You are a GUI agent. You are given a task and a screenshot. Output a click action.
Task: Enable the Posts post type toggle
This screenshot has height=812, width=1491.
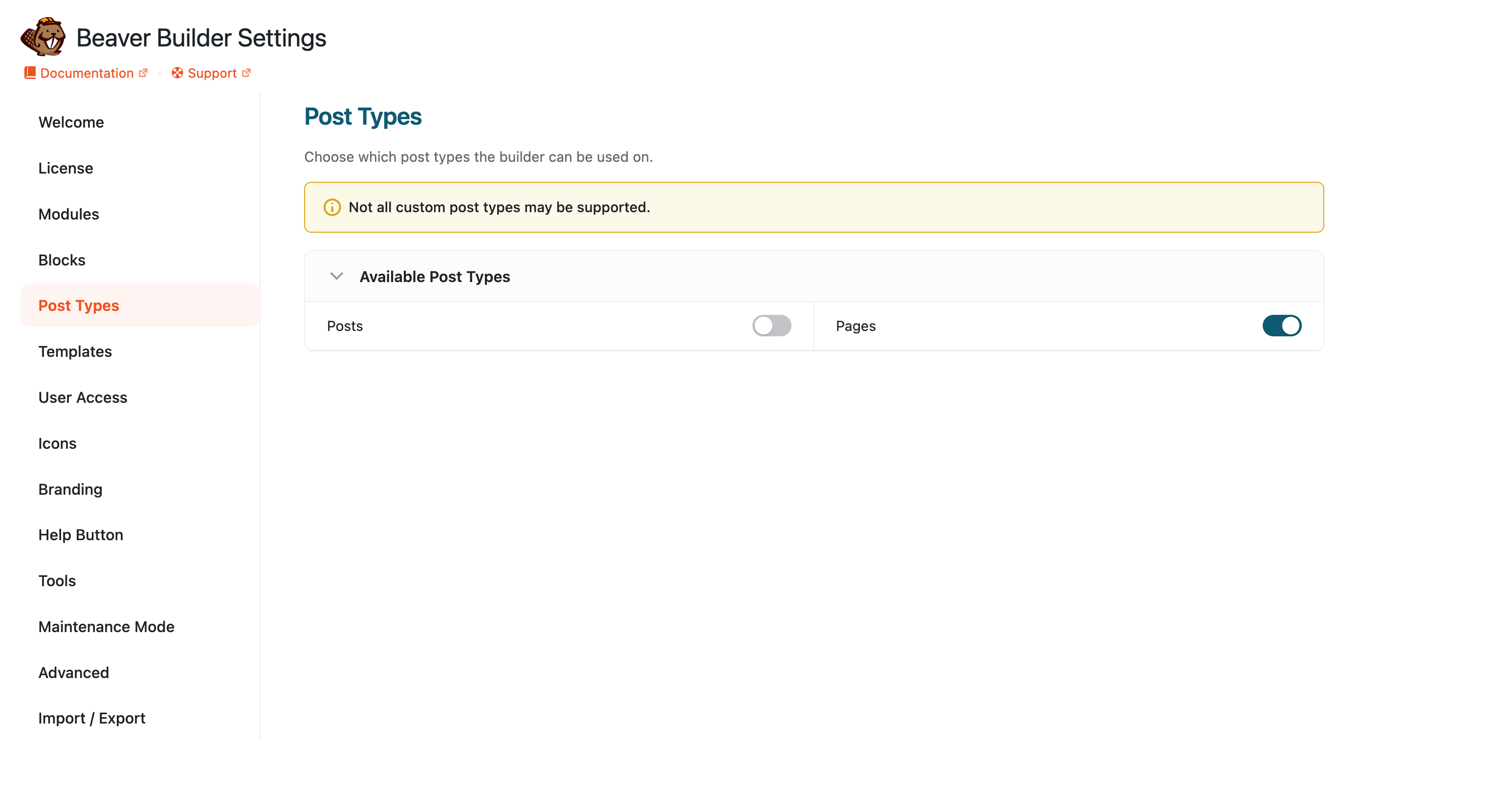[771, 325]
